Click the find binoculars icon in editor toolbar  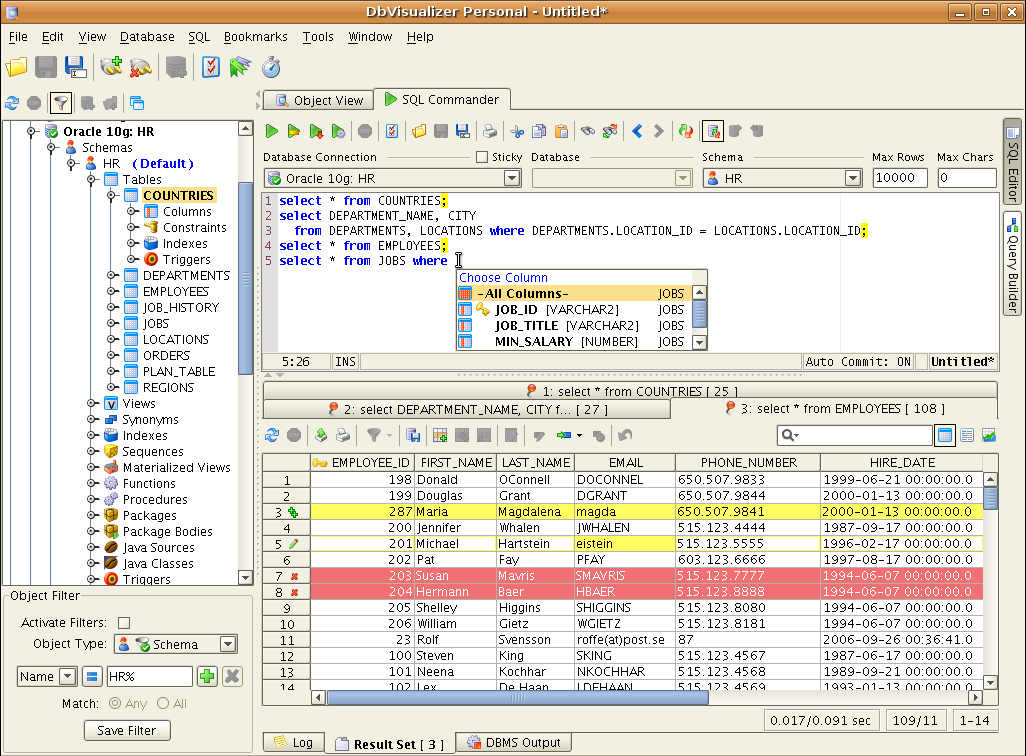588,131
